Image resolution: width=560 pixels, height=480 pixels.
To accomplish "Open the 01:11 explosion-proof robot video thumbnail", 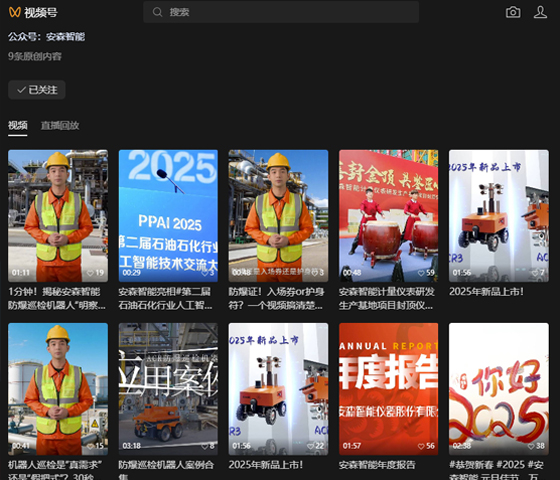I will point(58,216).
